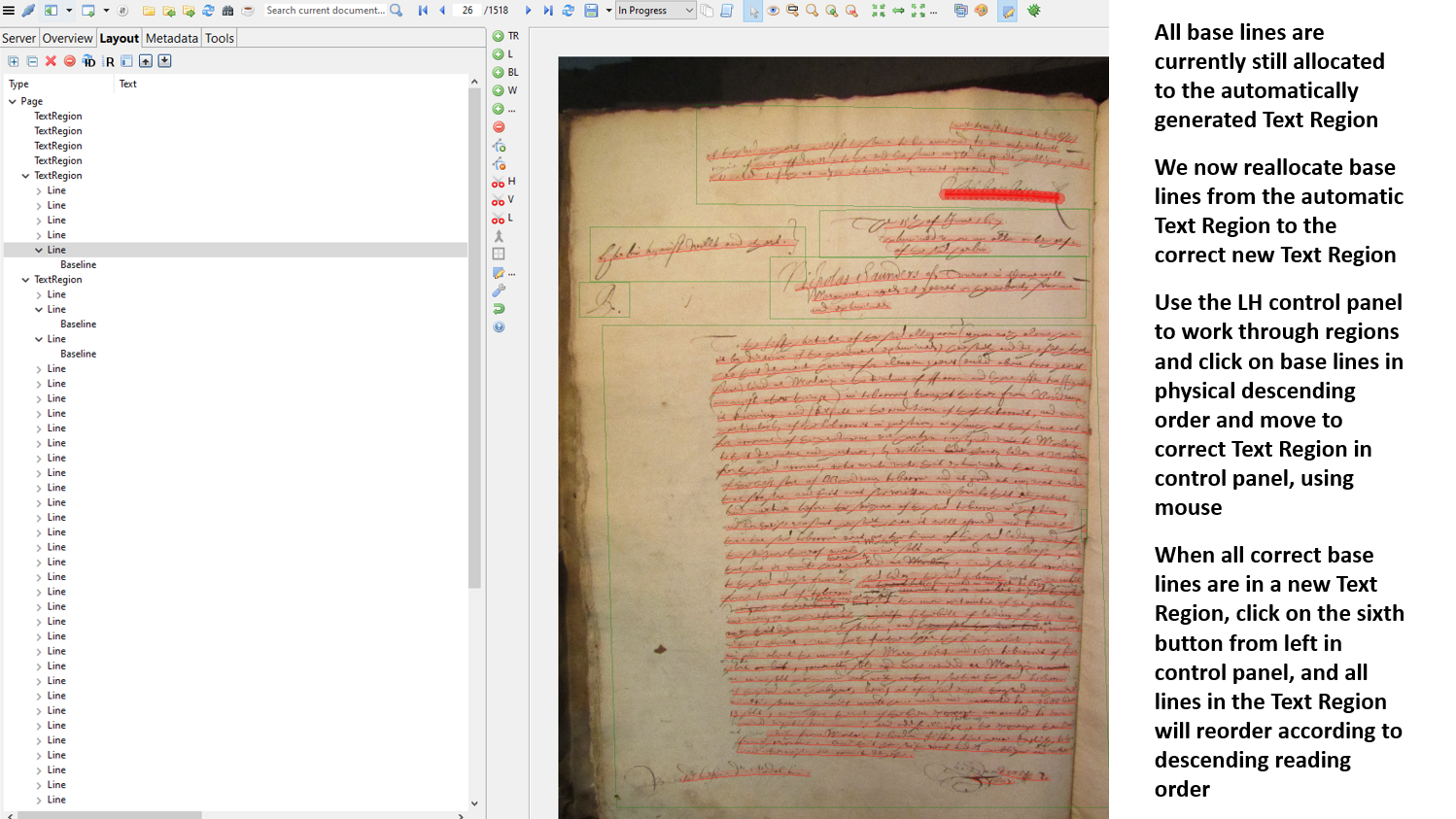Select the highlighted Line row in tree
Image resolution: width=1456 pixels, height=819 pixels.
56,250
